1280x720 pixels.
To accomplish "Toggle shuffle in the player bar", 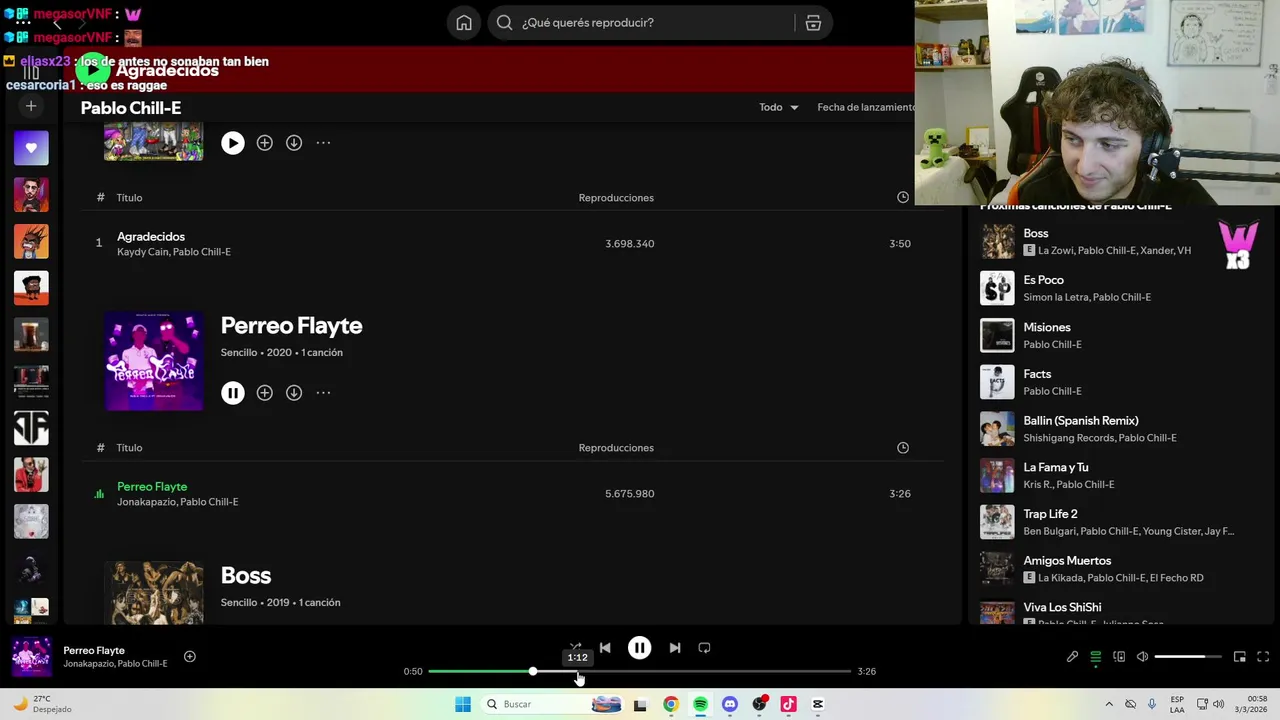I will (575, 648).
